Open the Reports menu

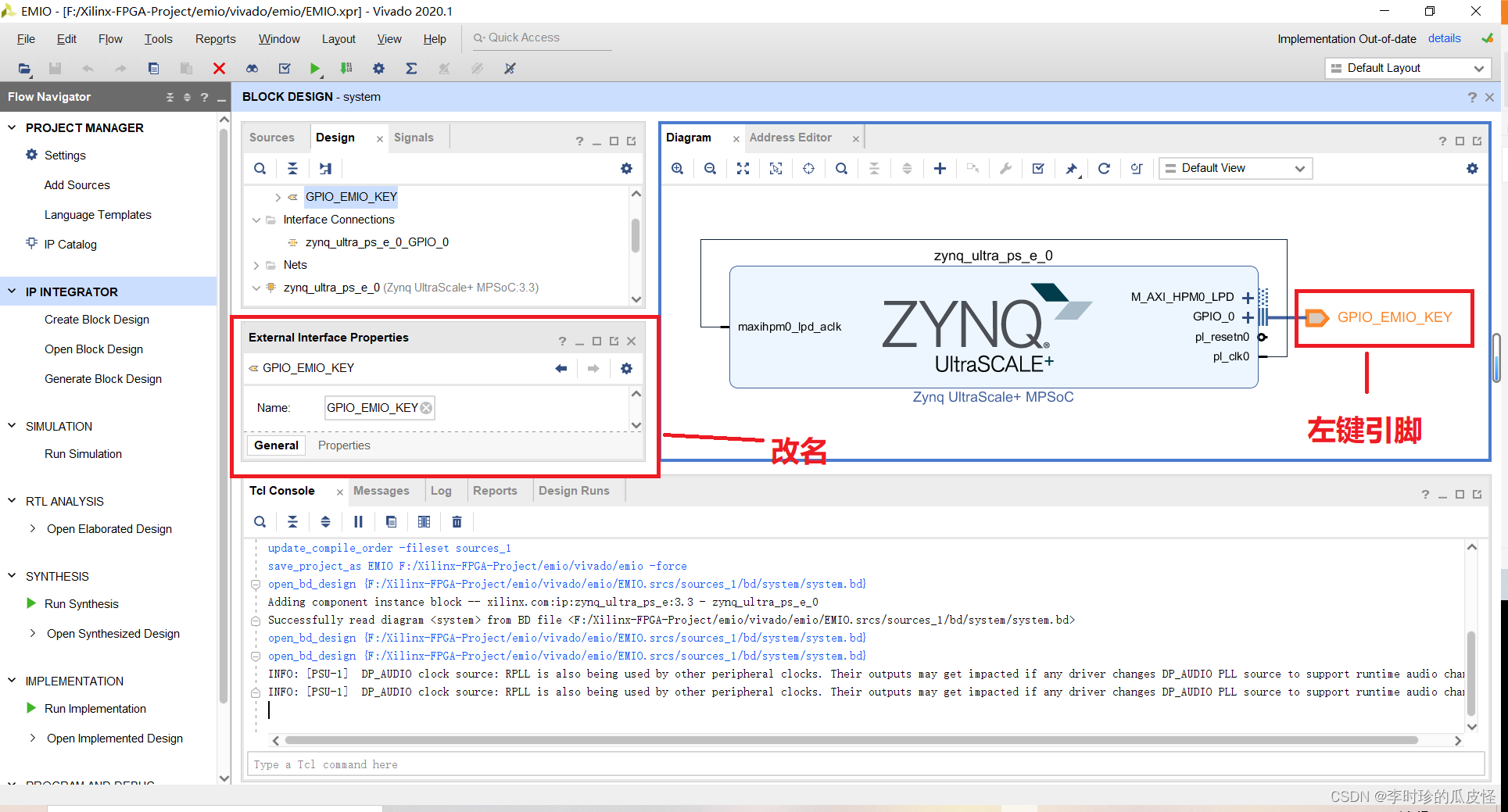click(215, 39)
